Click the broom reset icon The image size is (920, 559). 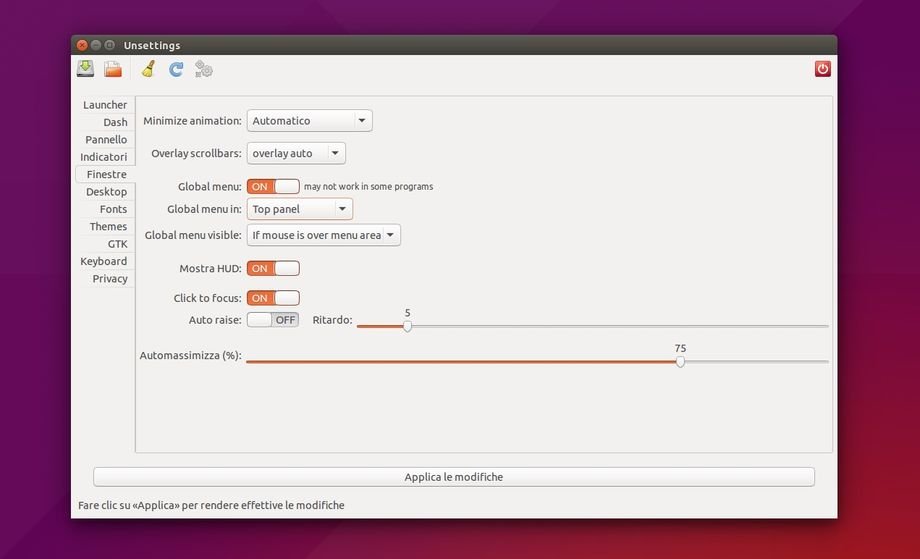click(x=148, y=69)
